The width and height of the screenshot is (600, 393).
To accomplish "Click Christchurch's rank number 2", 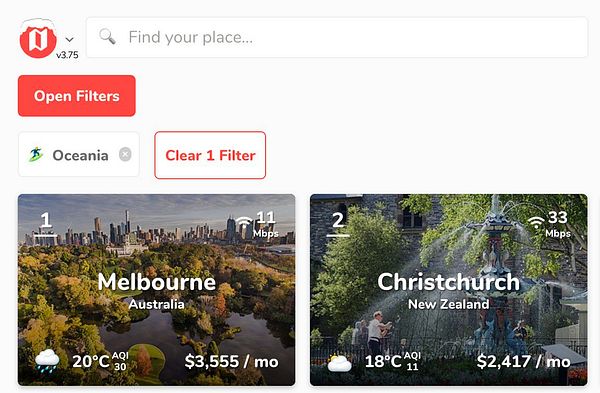I will coord(338,220).
